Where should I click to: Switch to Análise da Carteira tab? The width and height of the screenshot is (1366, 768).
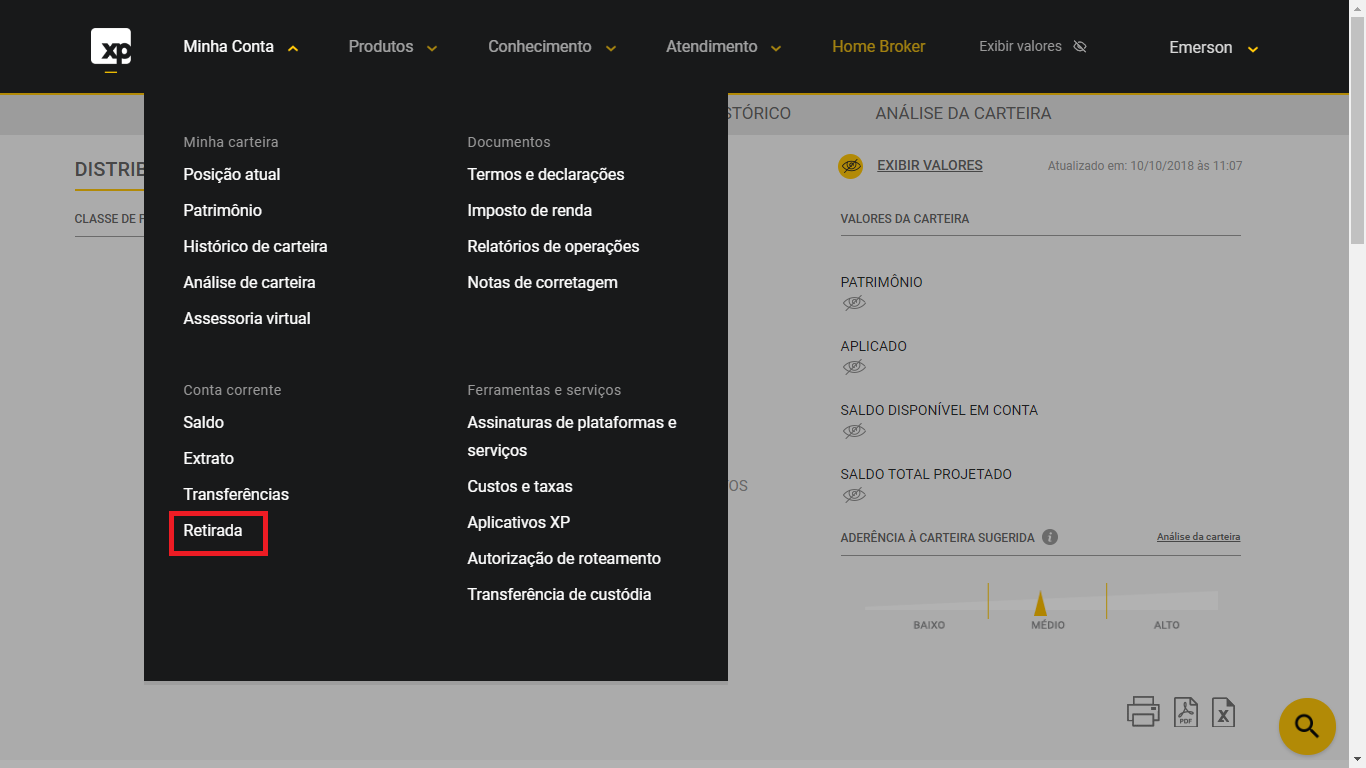tap(963, 113)
